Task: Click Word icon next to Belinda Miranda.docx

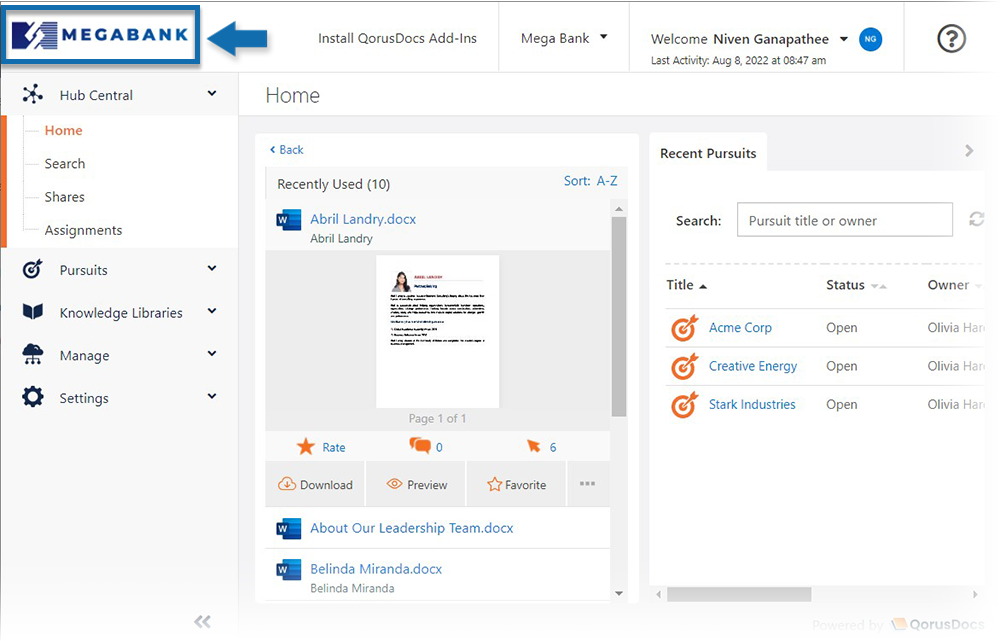Action: pyautogui.click(x=289, y=569)
